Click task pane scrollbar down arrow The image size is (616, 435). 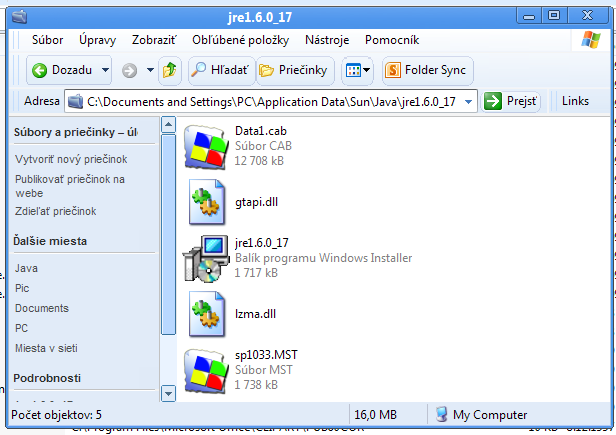tap(168, 393)
